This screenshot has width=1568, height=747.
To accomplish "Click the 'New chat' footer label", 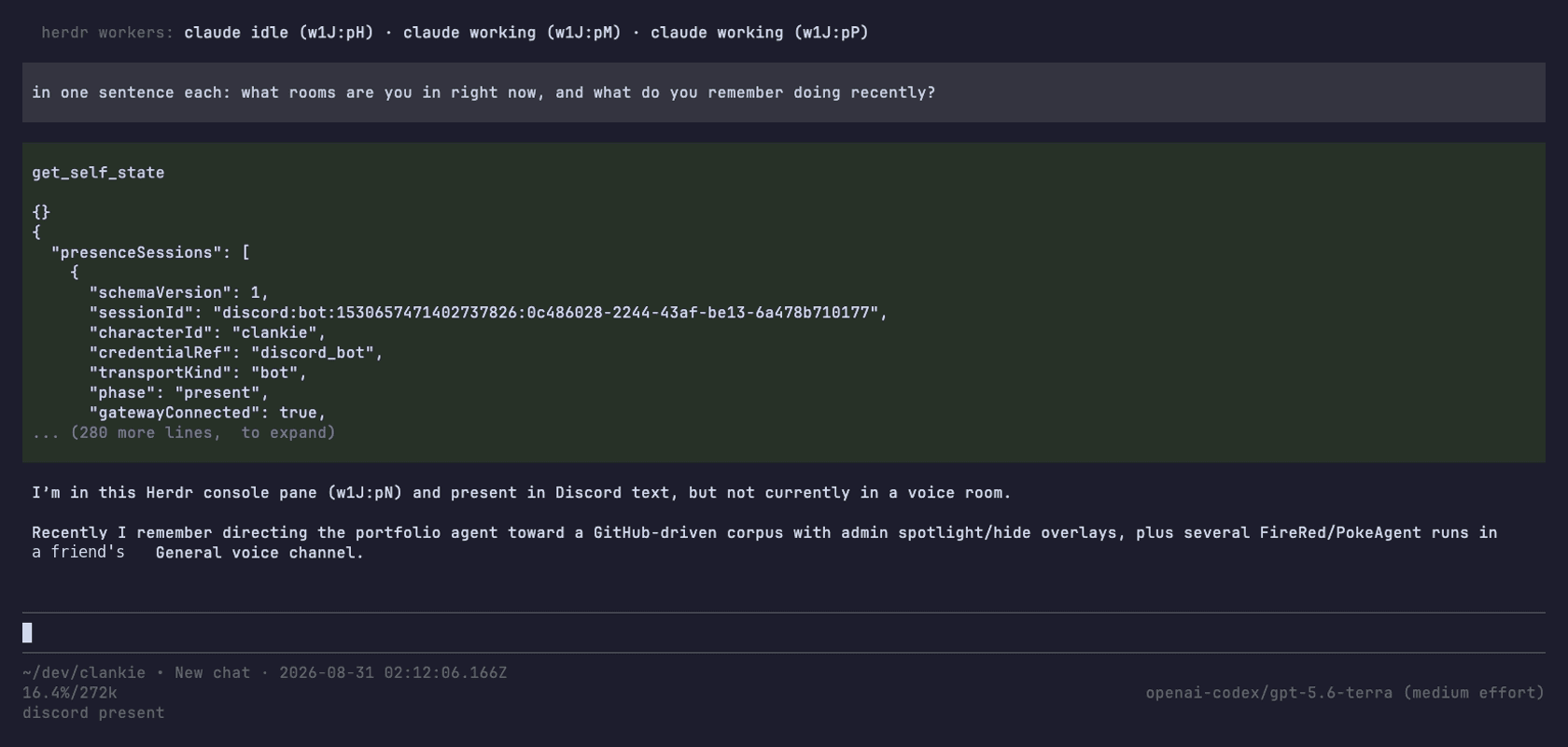I will [x=213, y=673].
